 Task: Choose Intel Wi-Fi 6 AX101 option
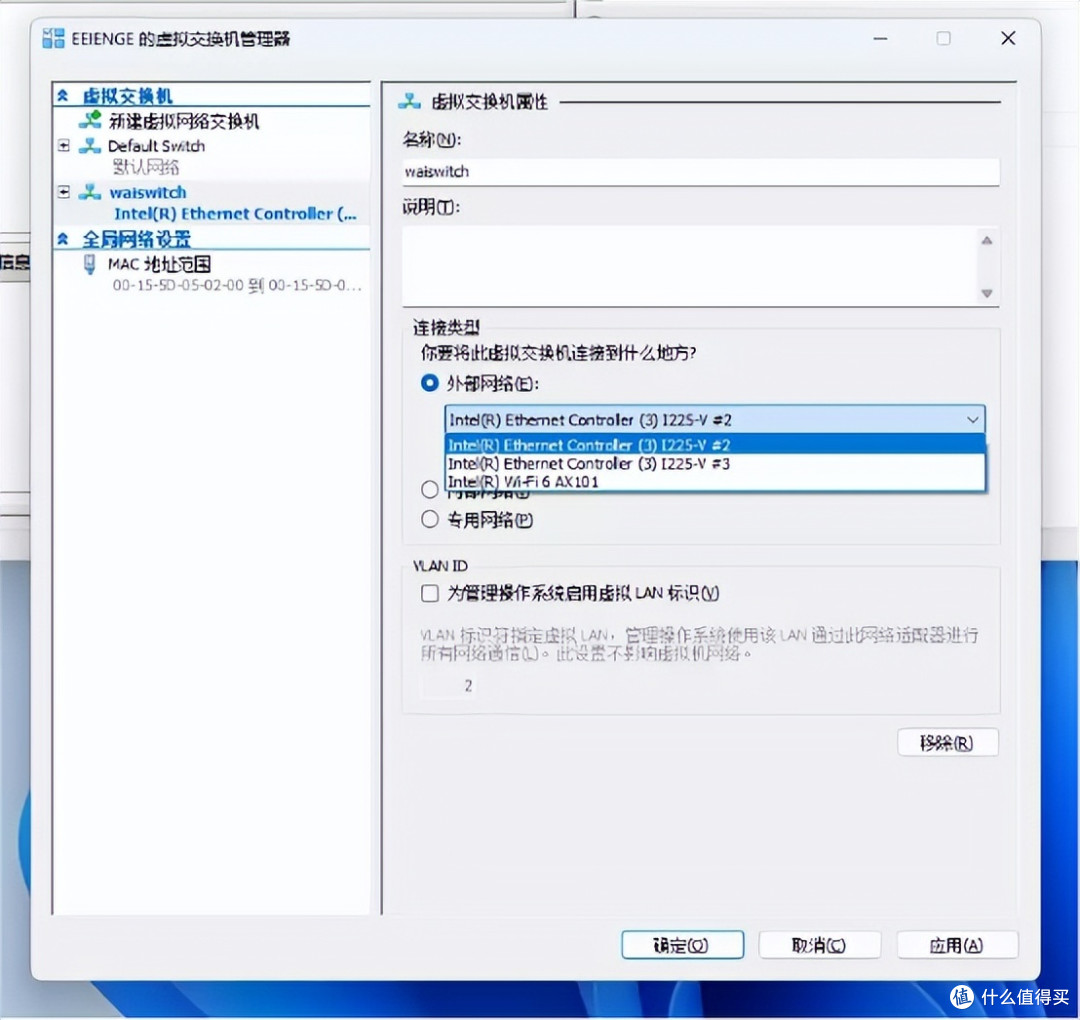(715, 481)
